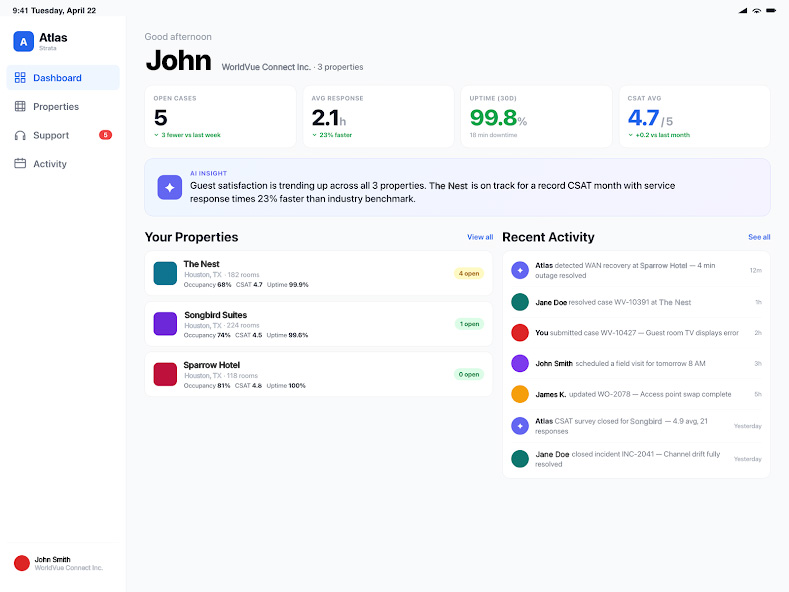The width and height of the screenshot is (789, 592).
Task: Click View all properties link
Action: 480,237
